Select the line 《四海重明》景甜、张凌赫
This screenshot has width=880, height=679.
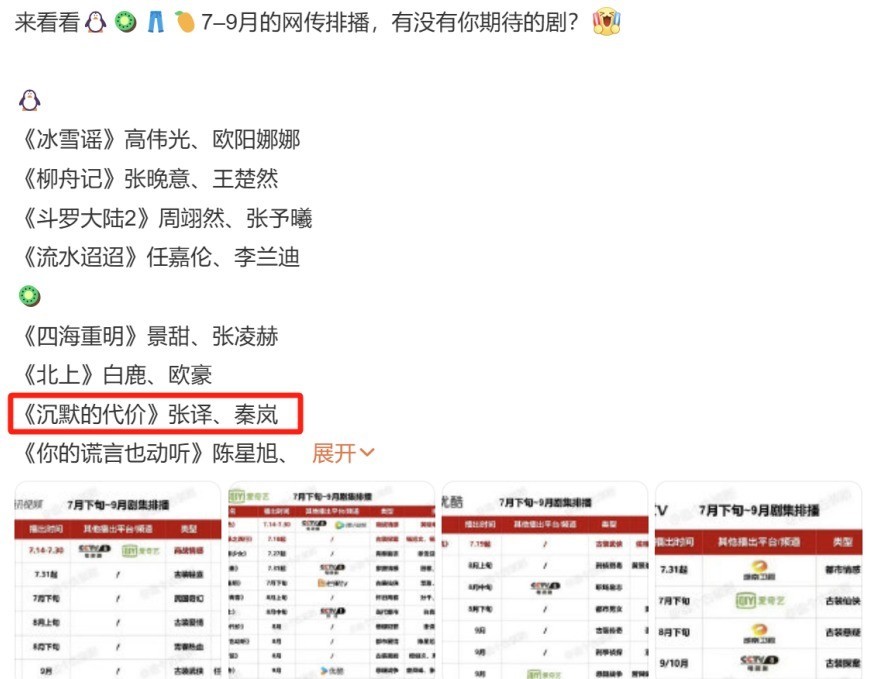(x=148, y=336)
